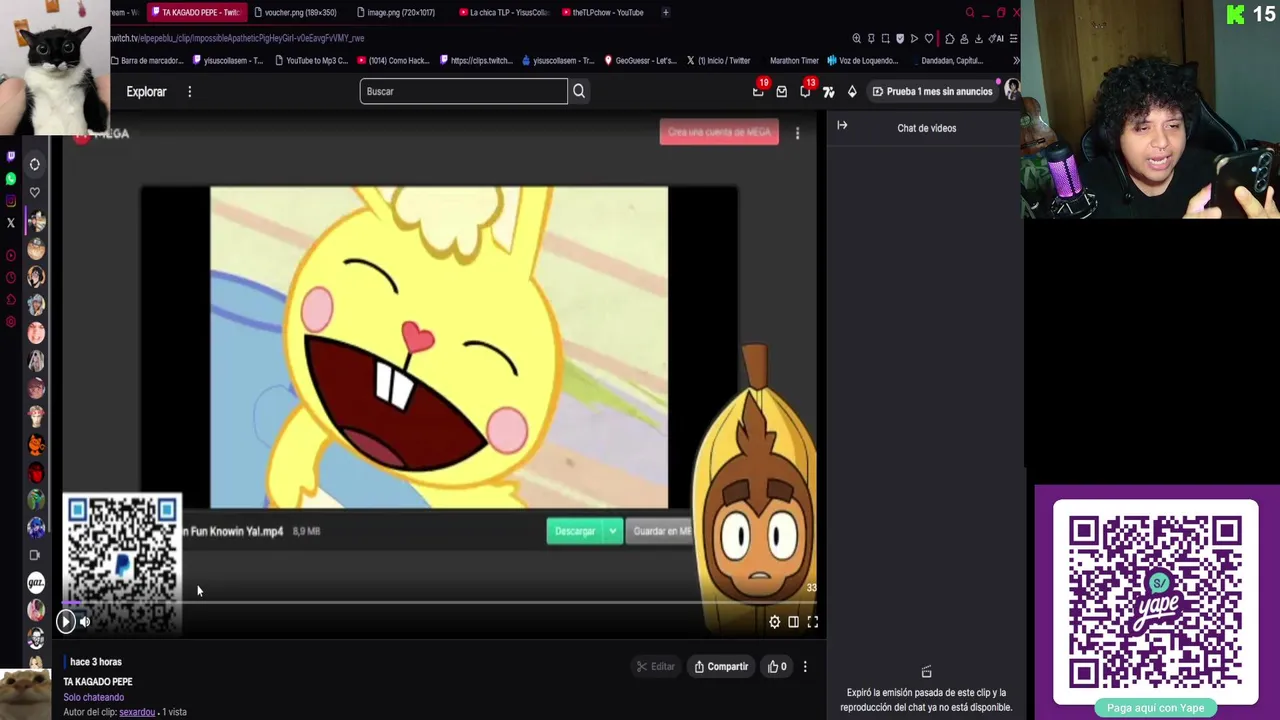This screenshot has width=1280, height=720.
Task: Click the Guardar en MEGA button
Action: click(x=662, y=531)
